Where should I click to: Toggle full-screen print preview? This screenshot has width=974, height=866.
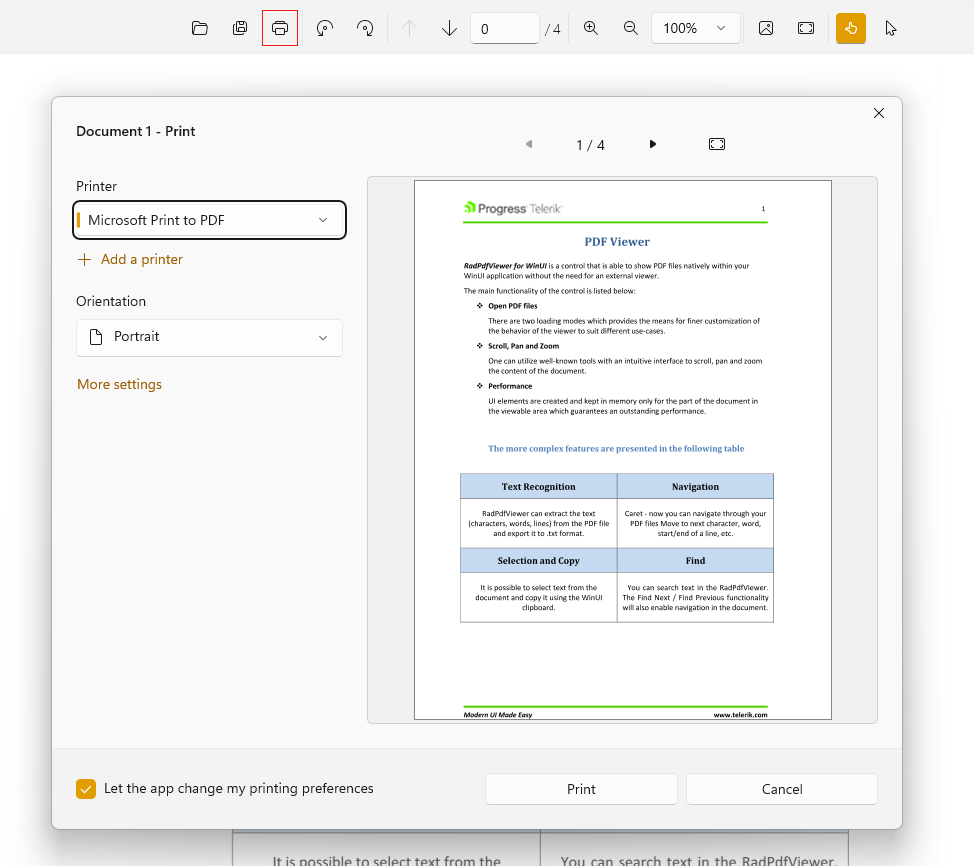(x=717, y=144)
